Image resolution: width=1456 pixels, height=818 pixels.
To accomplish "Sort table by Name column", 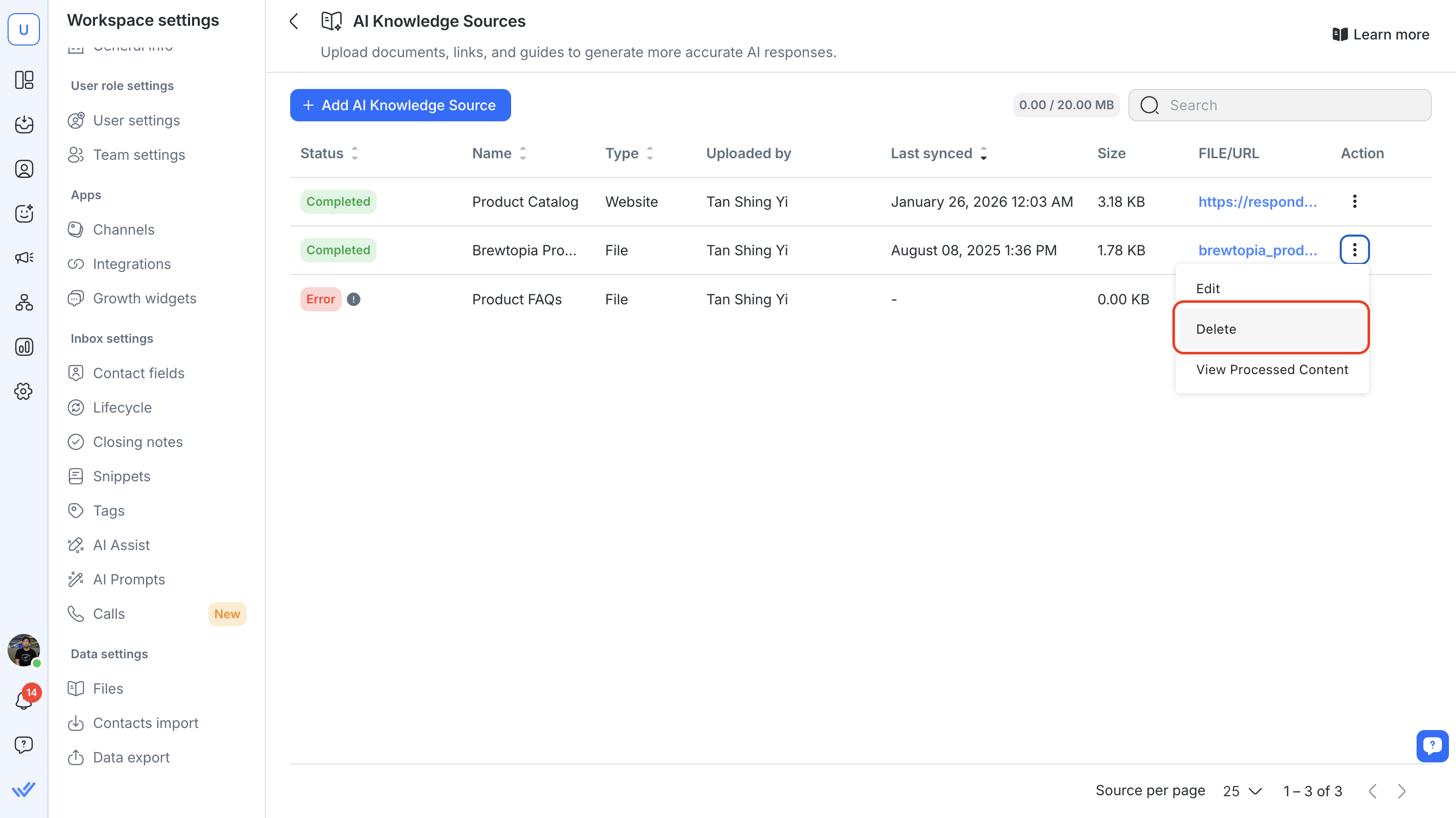I will 523,153.
